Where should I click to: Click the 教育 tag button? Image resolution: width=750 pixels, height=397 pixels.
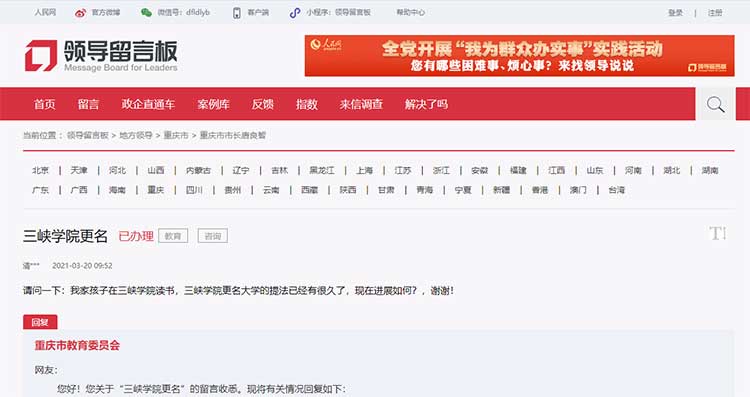click(x=173, y=236)
